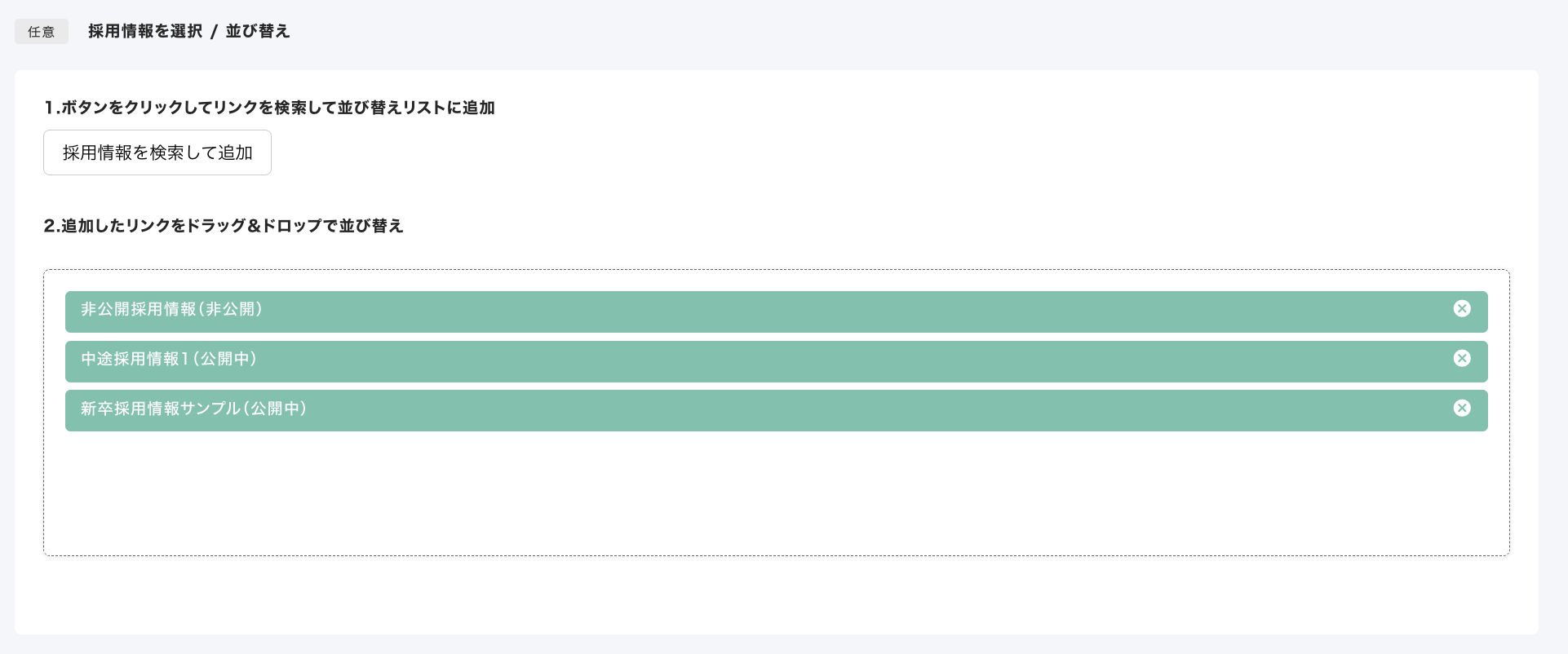The width and height of the screenshot is (1568, 654).
Task: Click the step 2 drag-and-drop instruction heading
Action: pyautogui.click(x=224, y=226)
